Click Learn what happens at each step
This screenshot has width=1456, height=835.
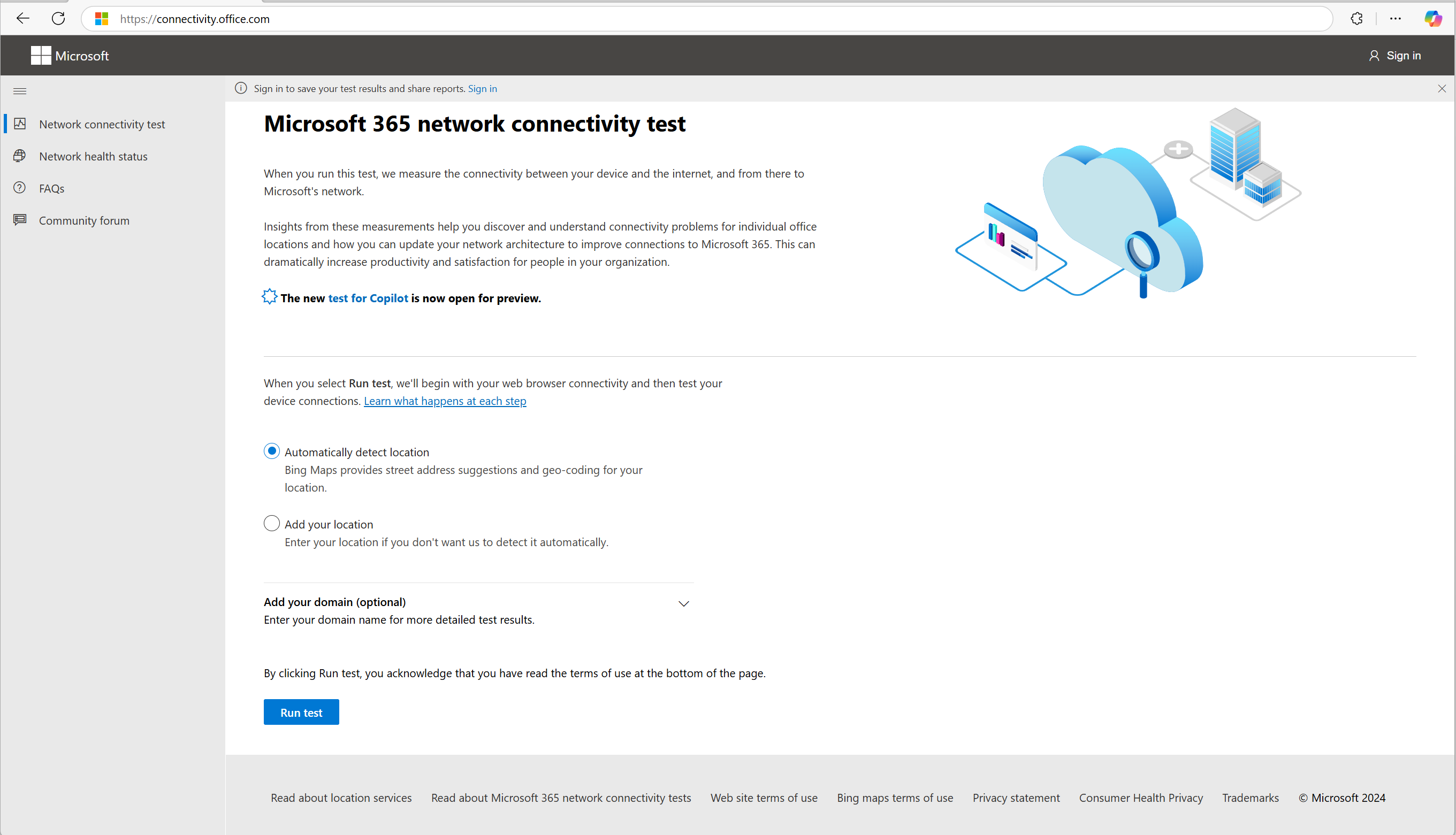pos(445,401)
